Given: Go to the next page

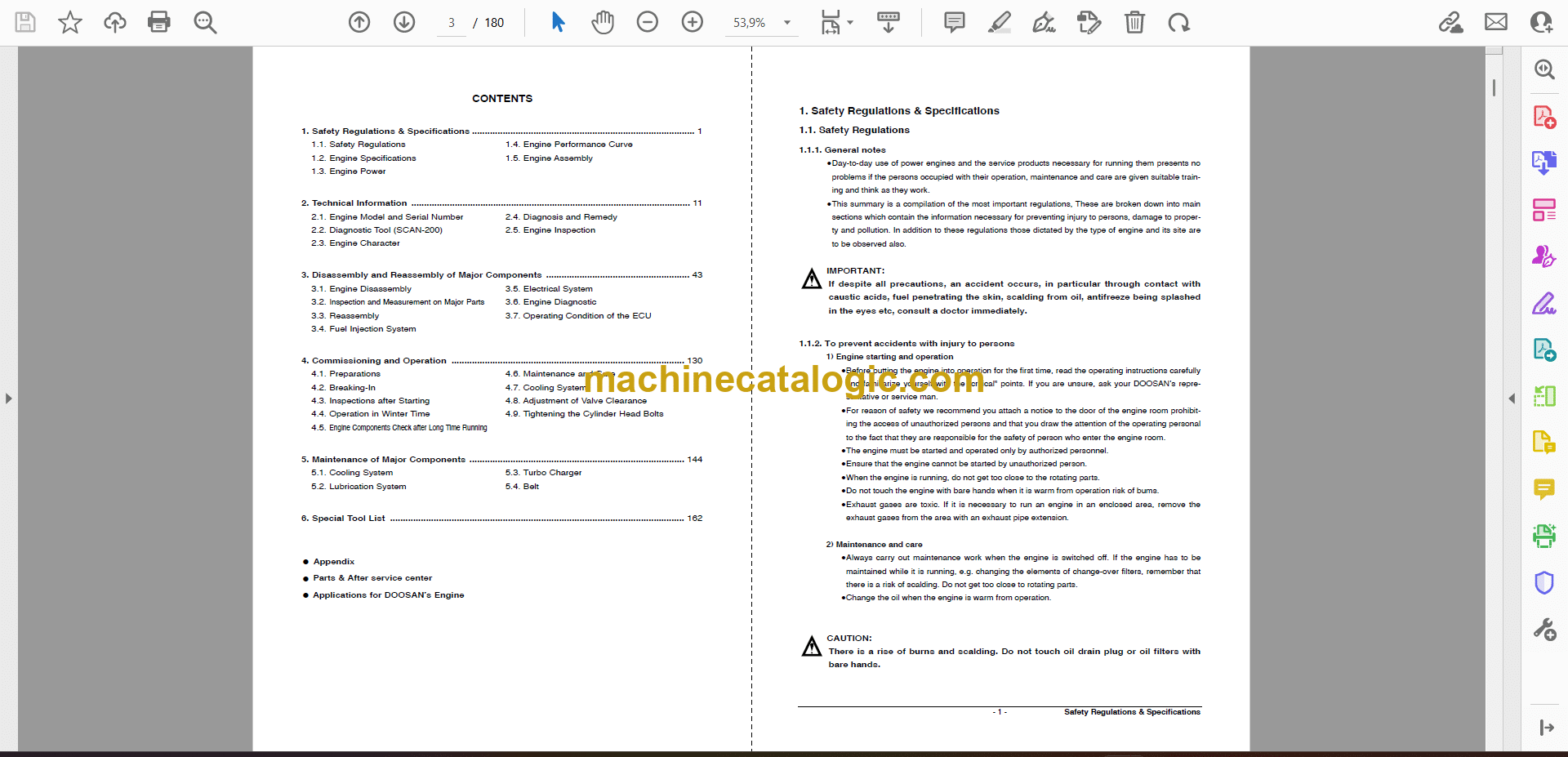Looking at the screenshot, I should [404, 22].
